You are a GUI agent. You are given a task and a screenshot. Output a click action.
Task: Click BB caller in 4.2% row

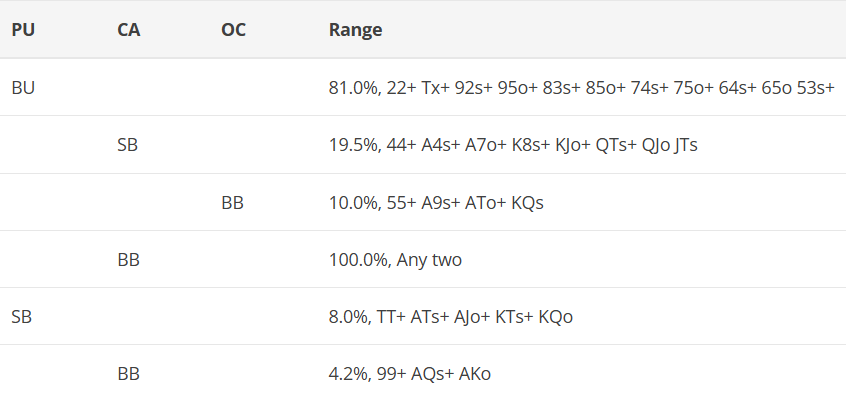coord(128,374)
